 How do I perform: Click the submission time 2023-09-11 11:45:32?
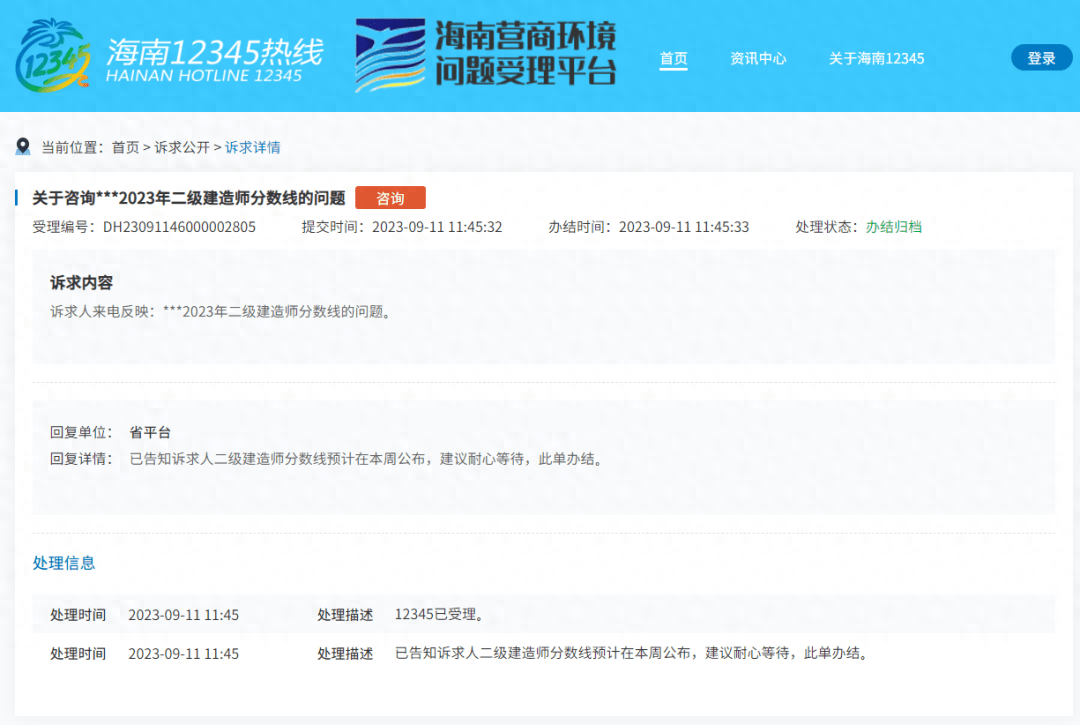[x=437, y=227]
